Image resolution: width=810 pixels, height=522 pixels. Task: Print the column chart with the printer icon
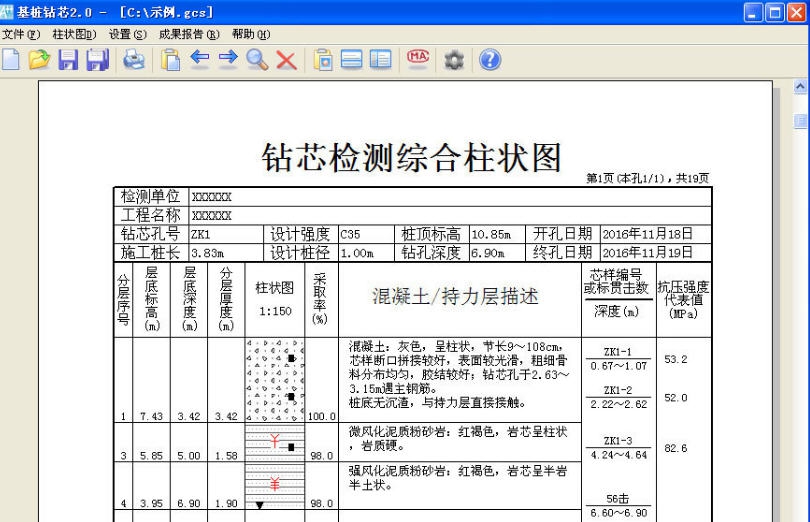tap(133, 60)
